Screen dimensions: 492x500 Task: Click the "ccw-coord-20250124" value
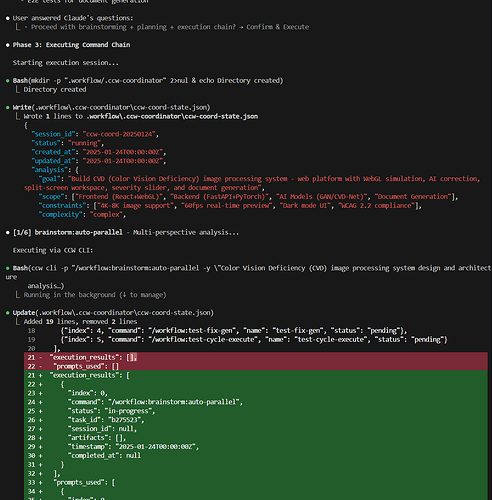(x=119, y=134)
